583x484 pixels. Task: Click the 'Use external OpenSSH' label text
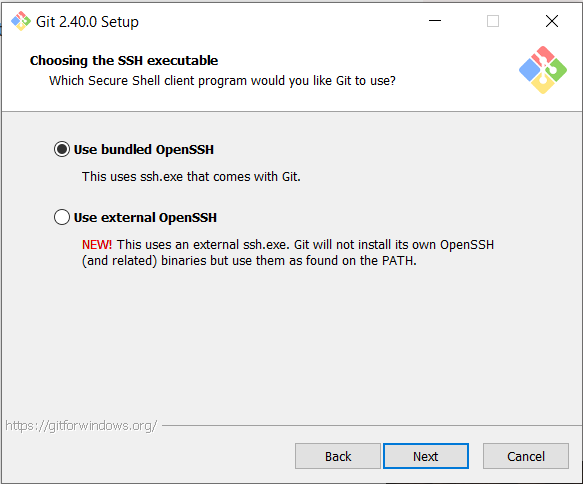[145, 217]
